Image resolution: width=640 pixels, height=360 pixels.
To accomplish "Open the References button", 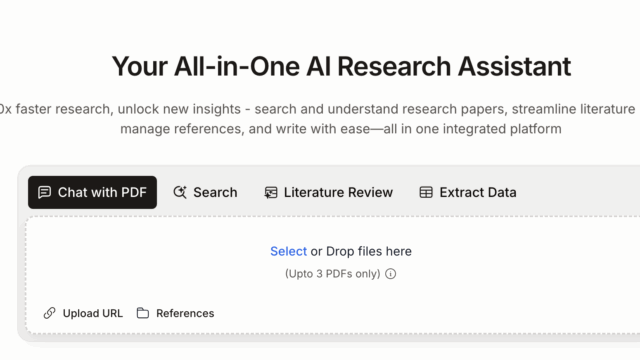I will coord(176,313).
